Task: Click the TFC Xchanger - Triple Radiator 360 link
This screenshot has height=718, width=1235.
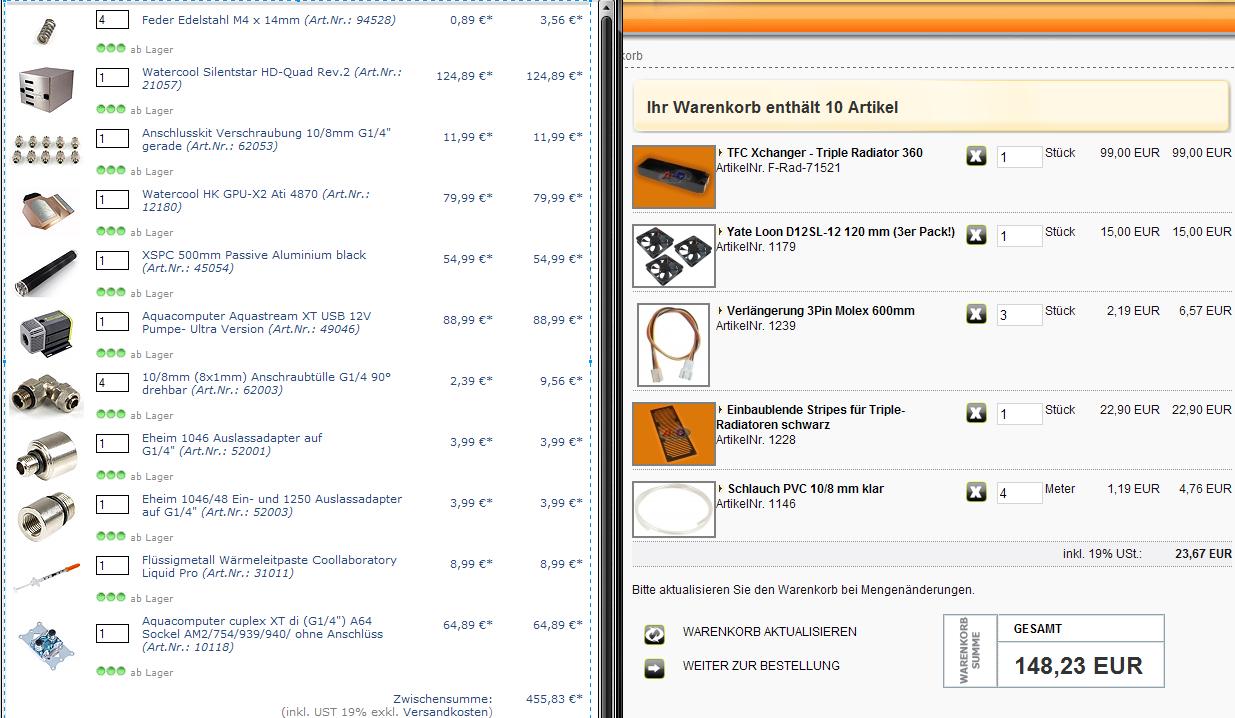Action: coord(825,153)
